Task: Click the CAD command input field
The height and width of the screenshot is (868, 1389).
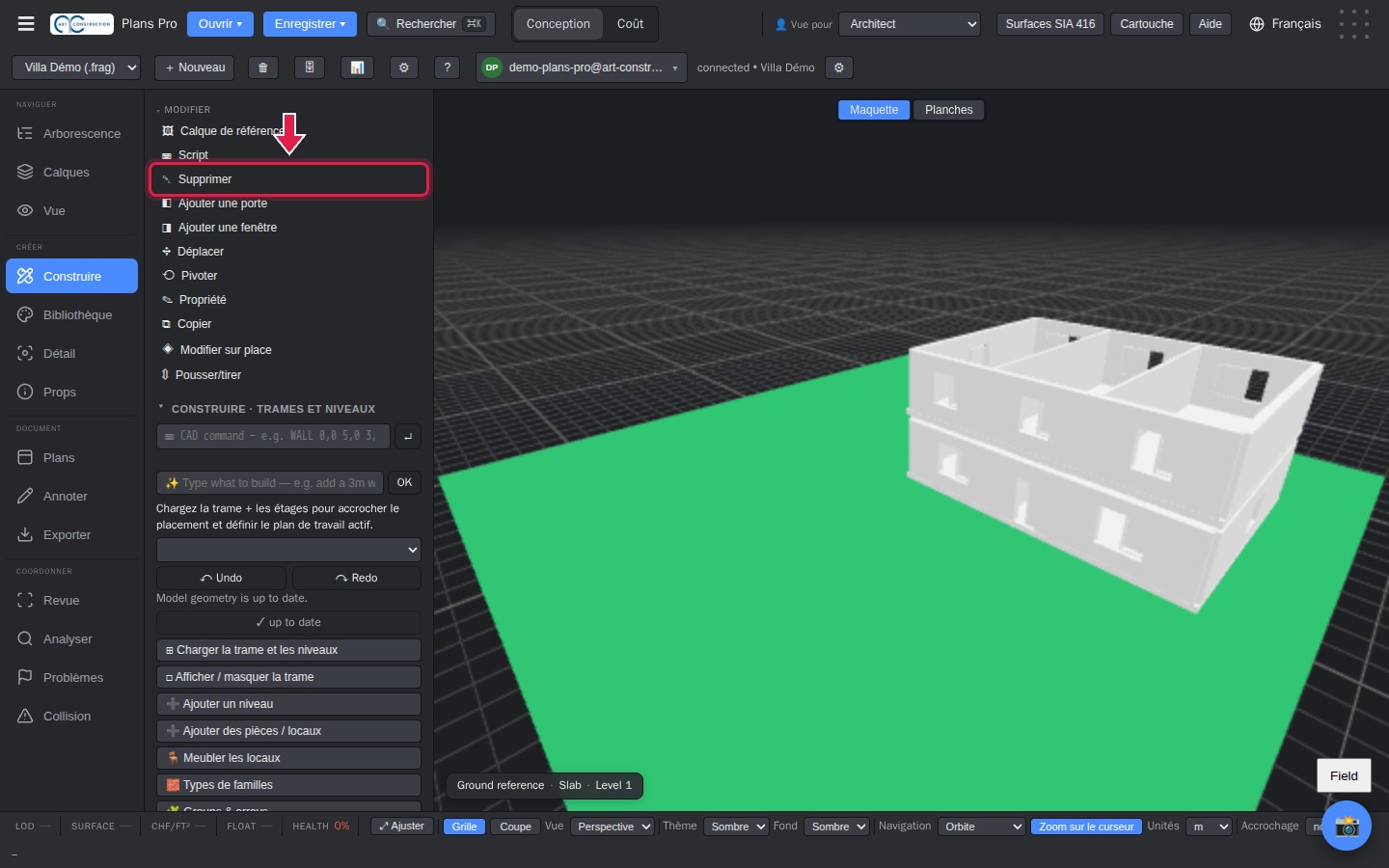Action: 273,436
